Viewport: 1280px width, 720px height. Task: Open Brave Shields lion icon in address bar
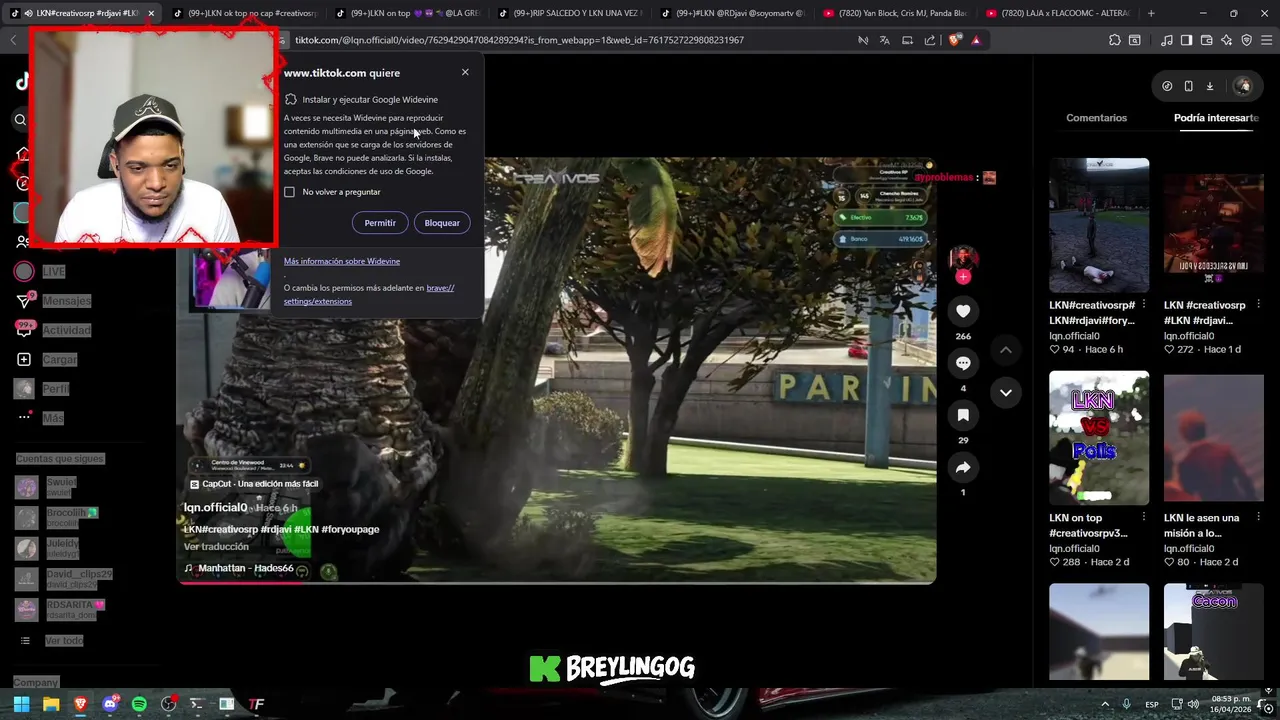[954, 40]
